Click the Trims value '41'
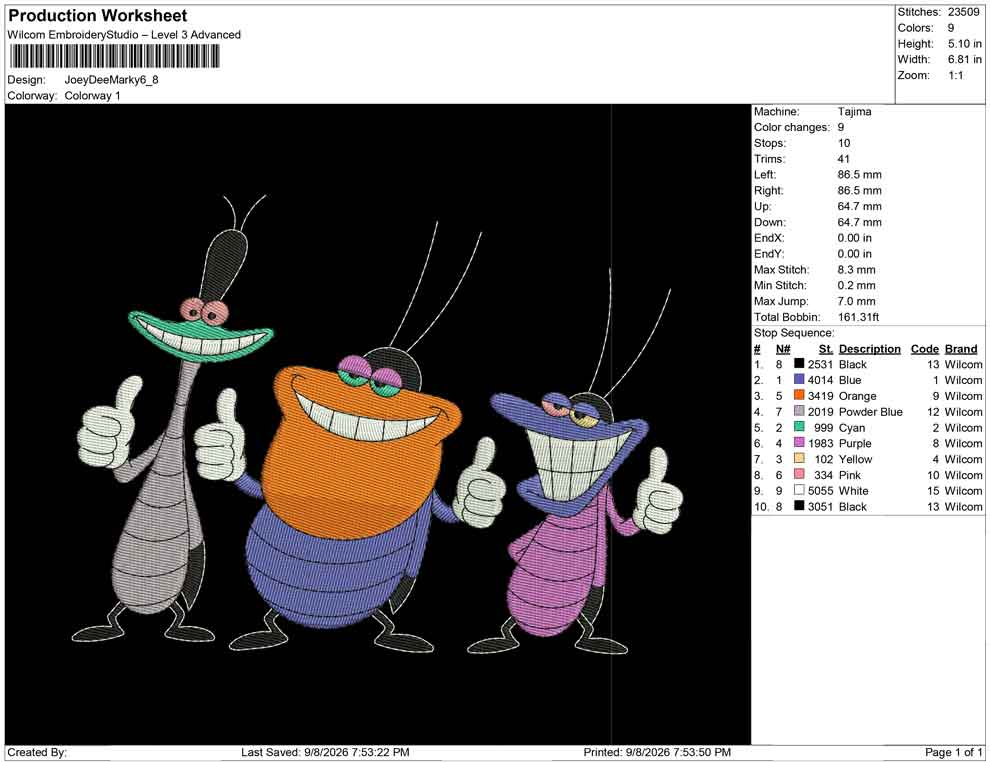The height and width of the screenshot is (762, 990). [844, 159]
